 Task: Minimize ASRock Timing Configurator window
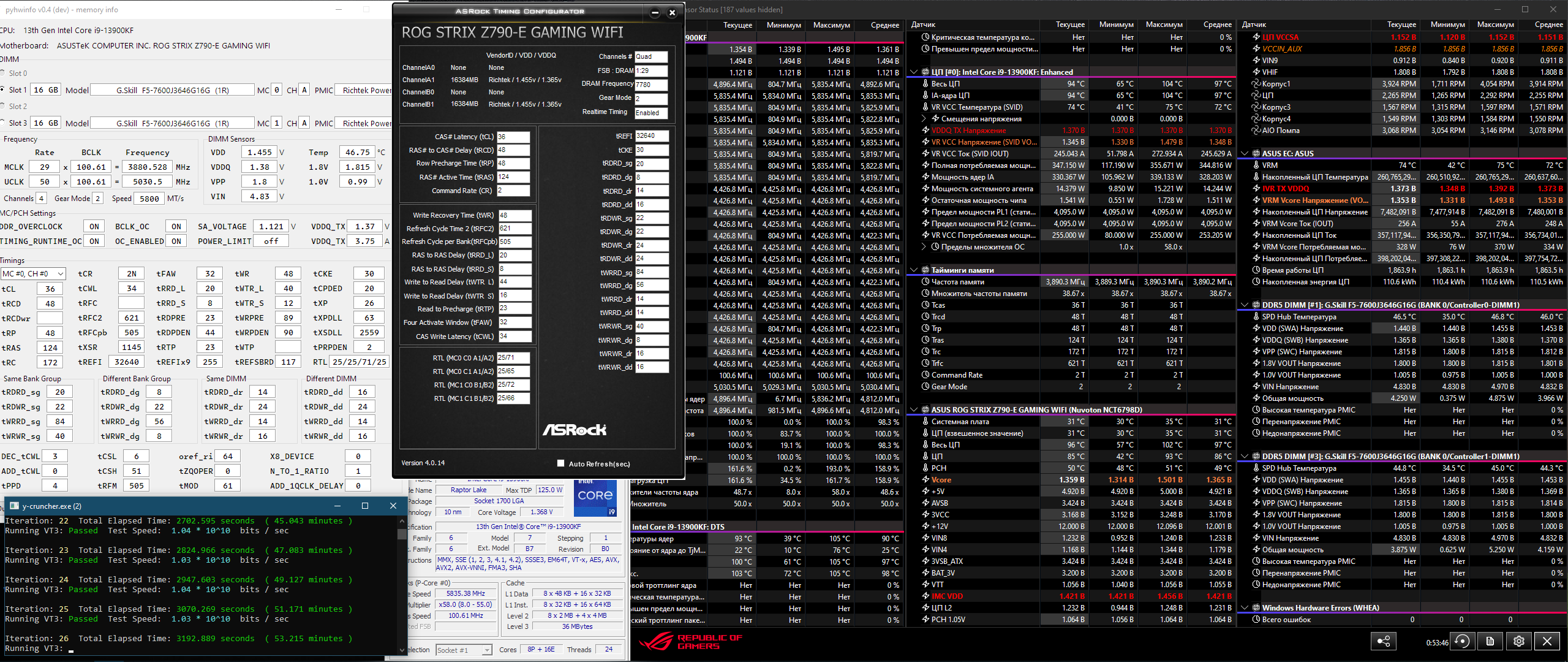655,12
